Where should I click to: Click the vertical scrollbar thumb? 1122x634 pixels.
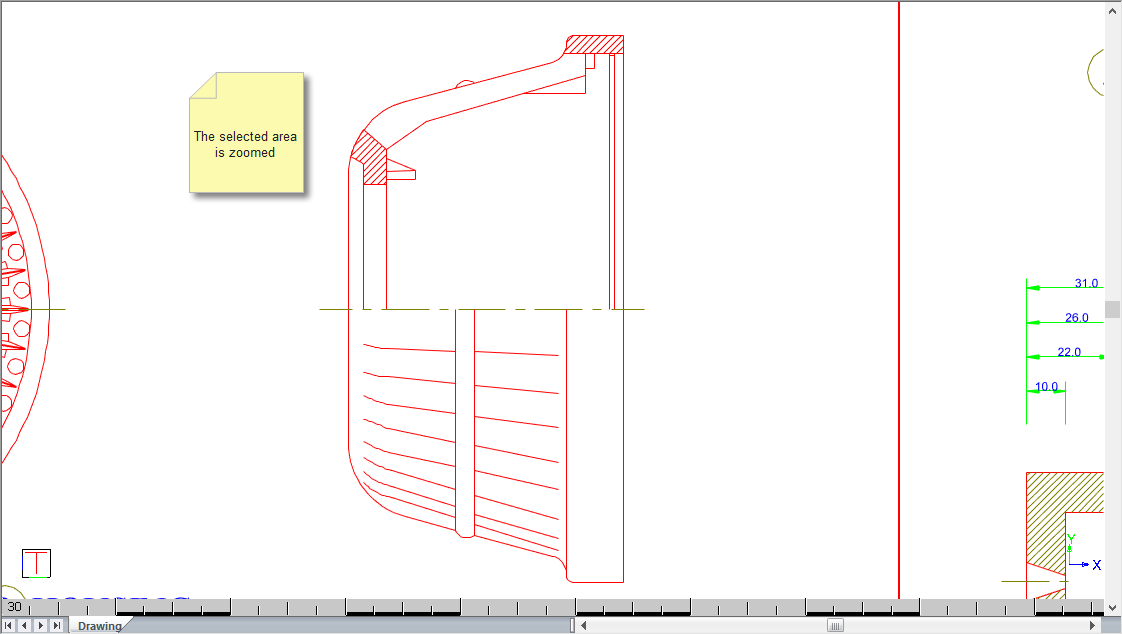click(x=1113, y=309)
